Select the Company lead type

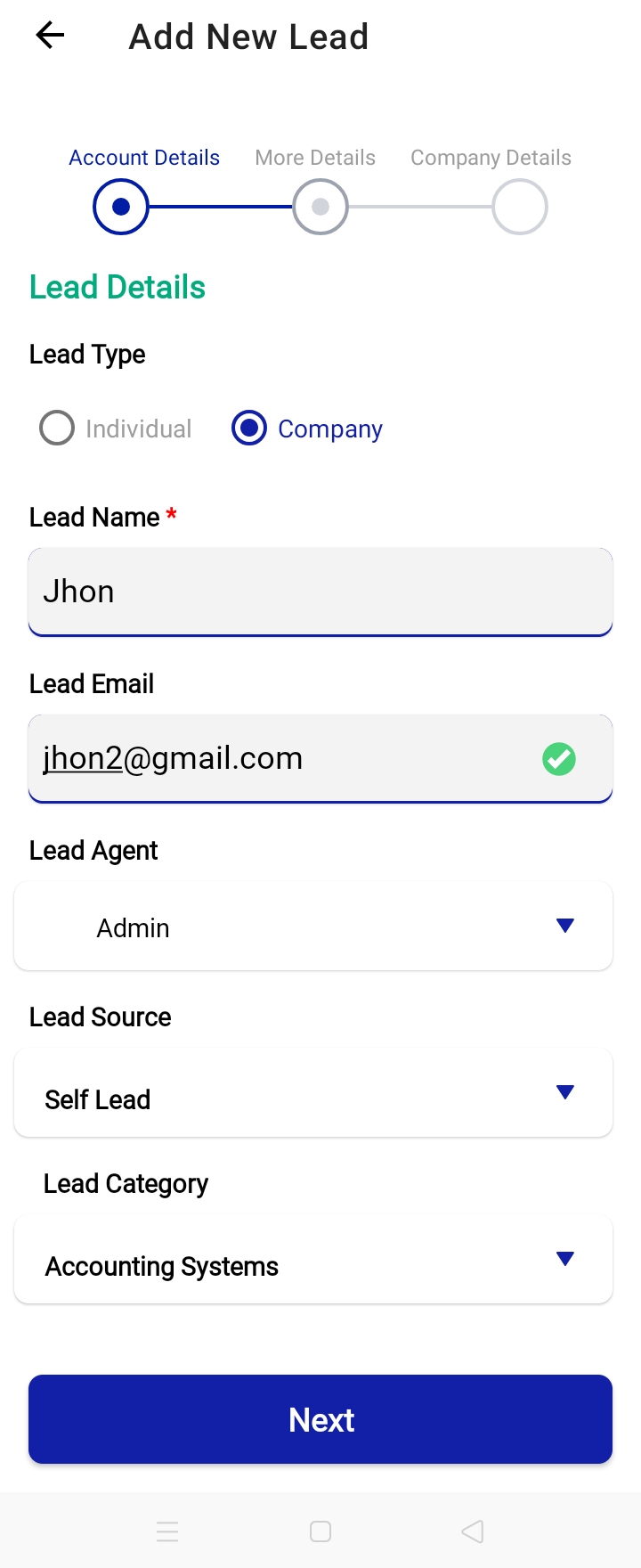[306, 429]
